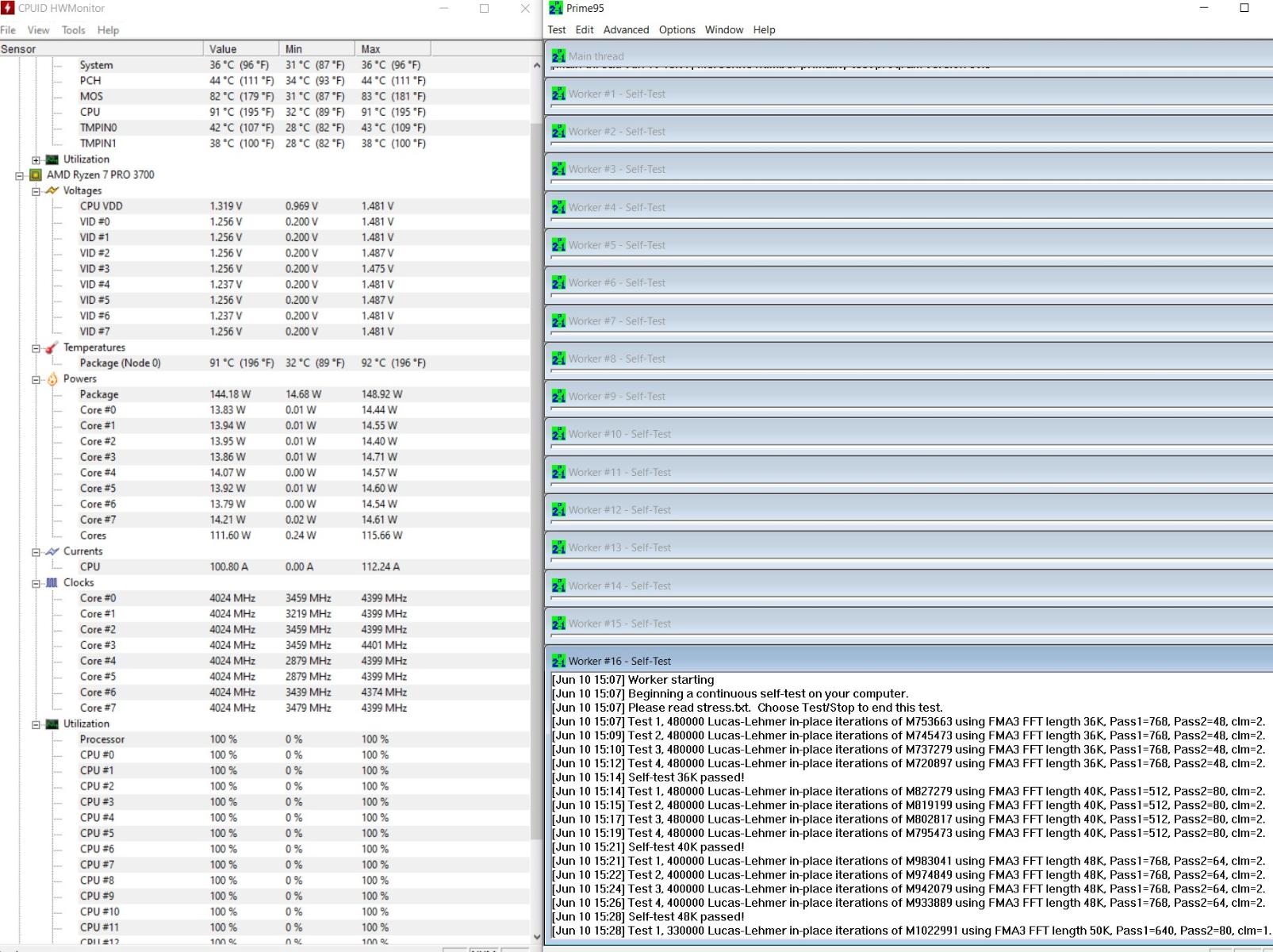The height and width of the screenshot is (952, 1273).
Task: Click the 'Self-test 48K passed!' log line
Action: [648, 916]
